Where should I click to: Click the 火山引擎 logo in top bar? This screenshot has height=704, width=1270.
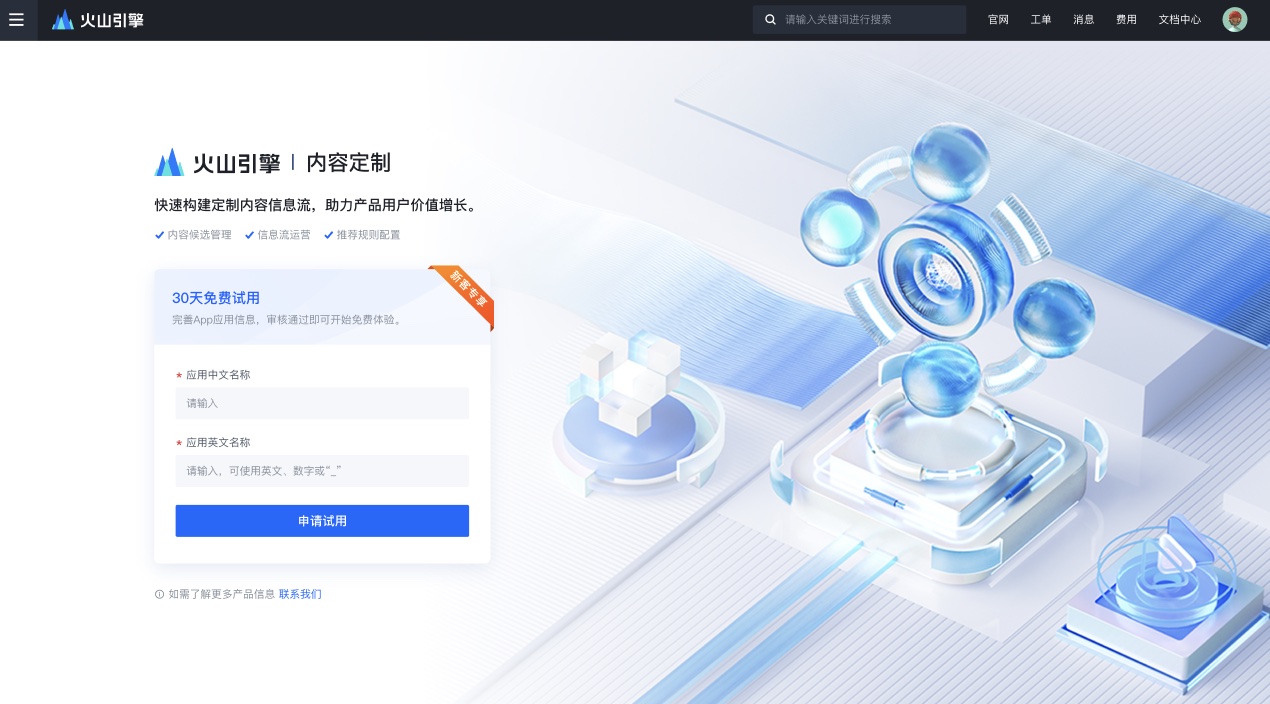98,20
